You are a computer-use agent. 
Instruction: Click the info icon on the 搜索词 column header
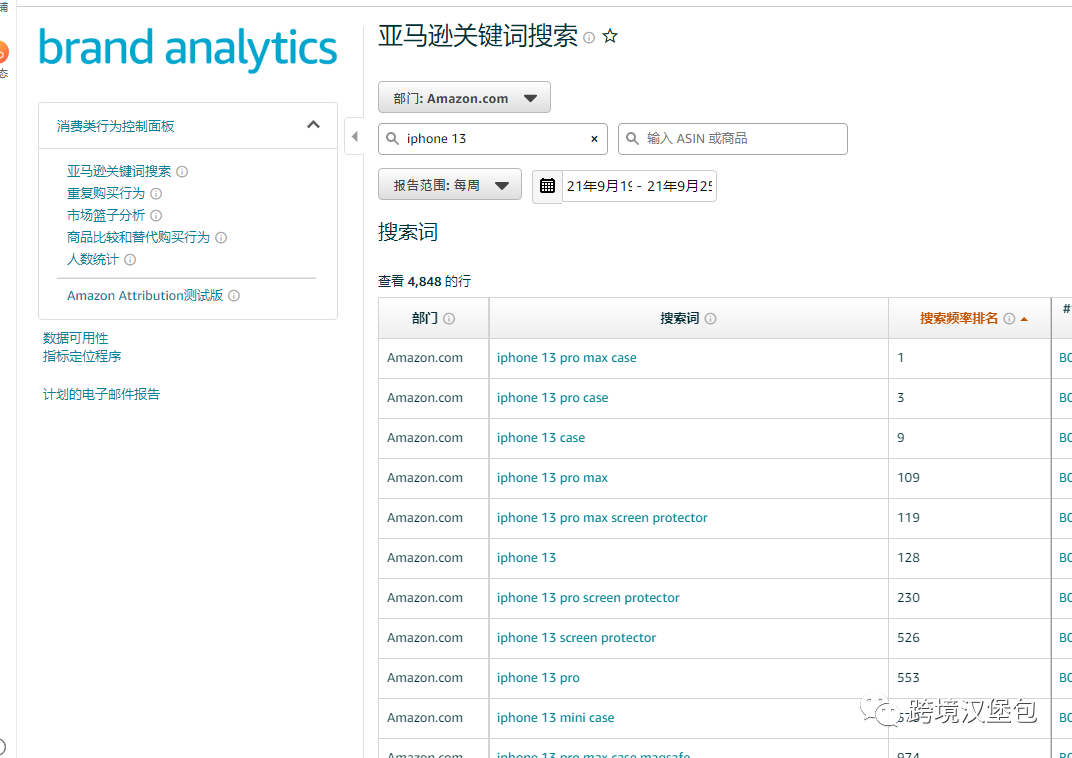coord(710,318)
